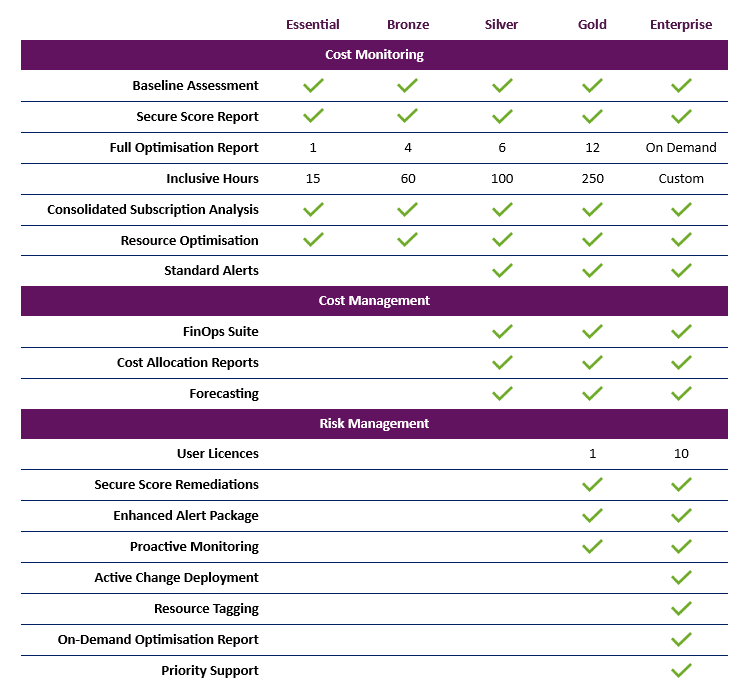Click the Enterprise Custom inclusive hours value

tap(681, 179)
